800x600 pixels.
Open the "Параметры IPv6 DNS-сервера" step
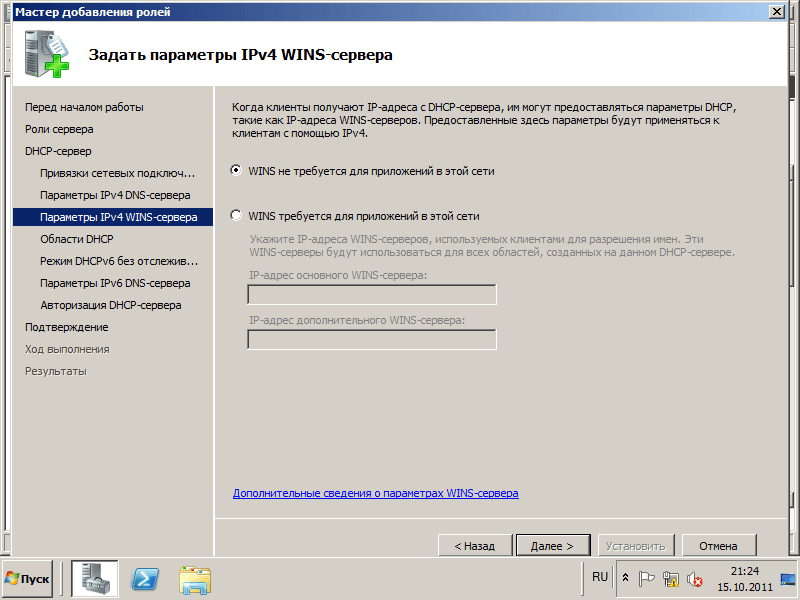(x=115, y=283)
